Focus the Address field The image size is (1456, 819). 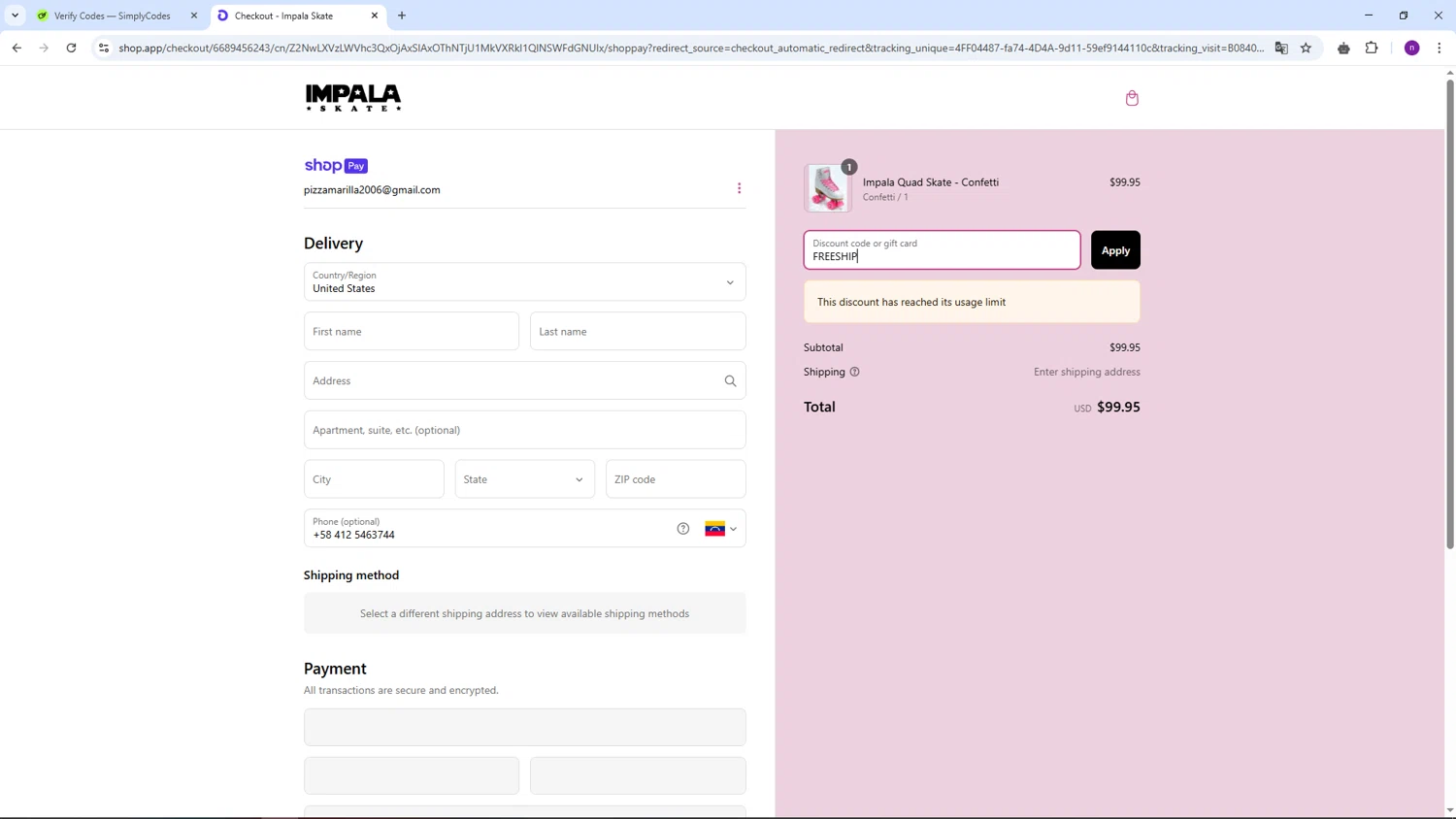pyautogui.click(x=524, y=380)
